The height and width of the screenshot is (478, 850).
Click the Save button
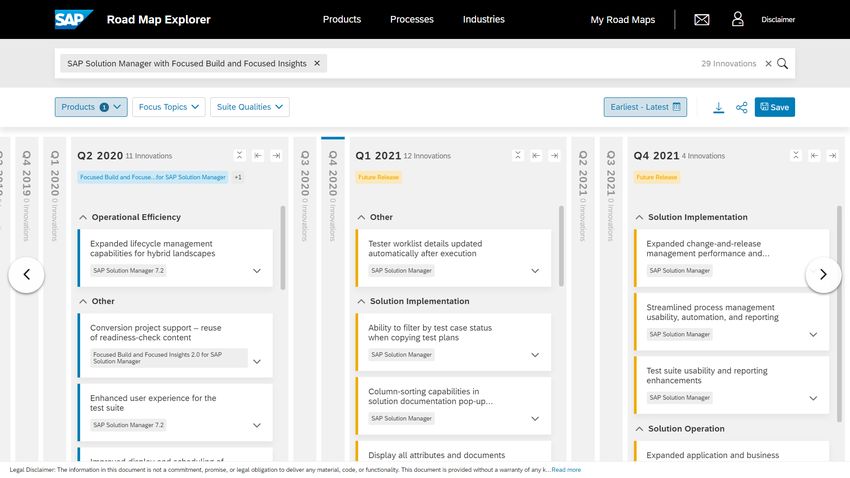coord(774,107)
